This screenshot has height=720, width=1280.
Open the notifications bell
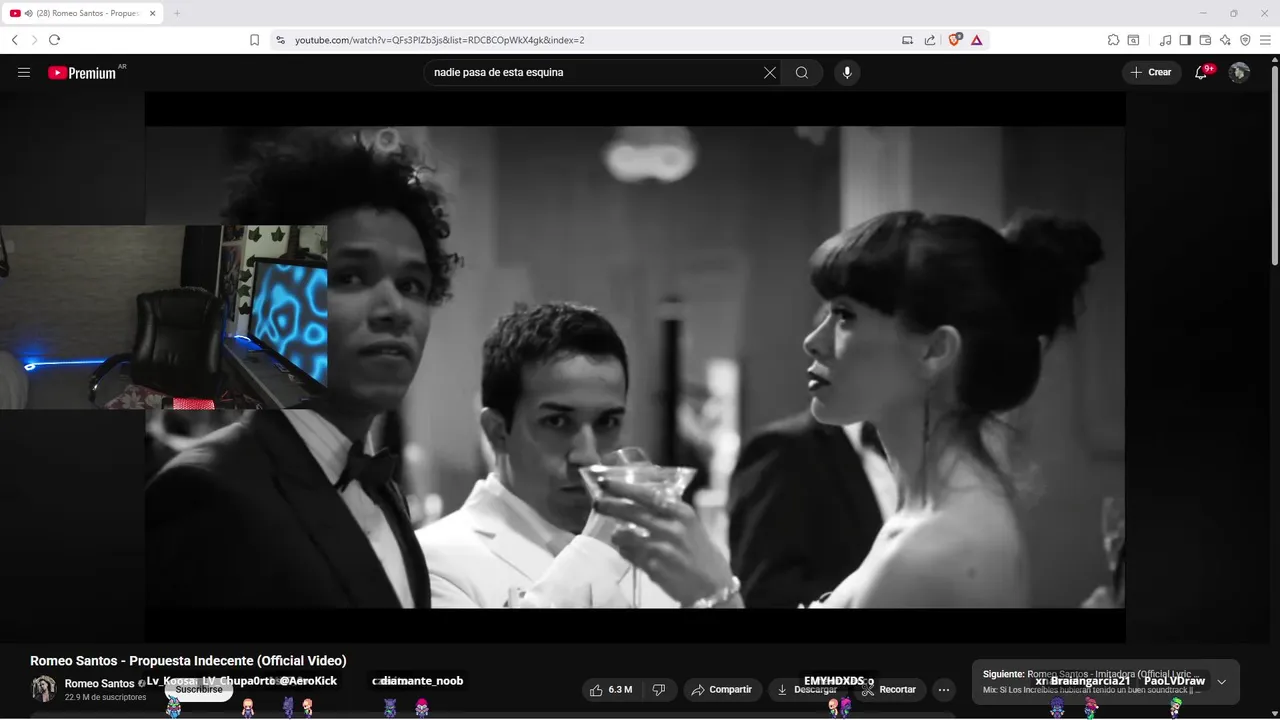1202,72
